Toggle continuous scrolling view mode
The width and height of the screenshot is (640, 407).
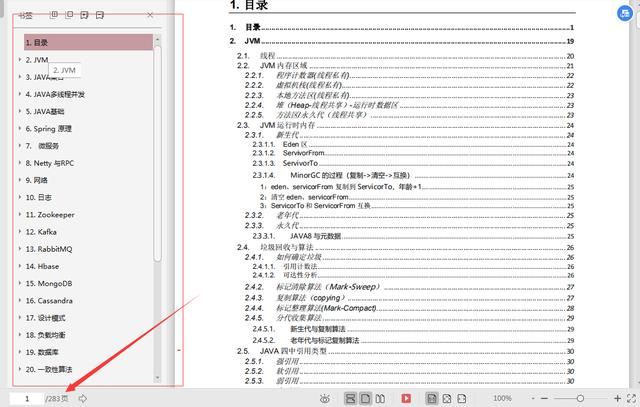(350, 398)
